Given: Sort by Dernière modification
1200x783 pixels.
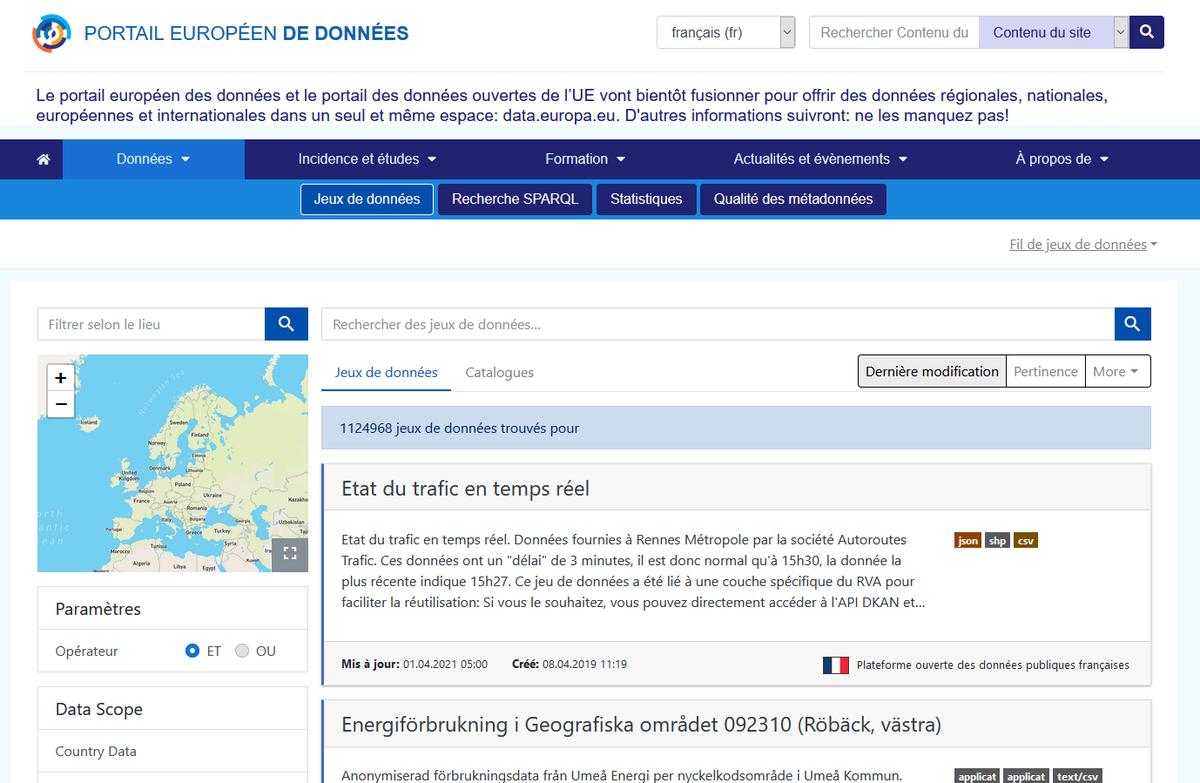Looking at the screenshot, I should coord(932,371).
